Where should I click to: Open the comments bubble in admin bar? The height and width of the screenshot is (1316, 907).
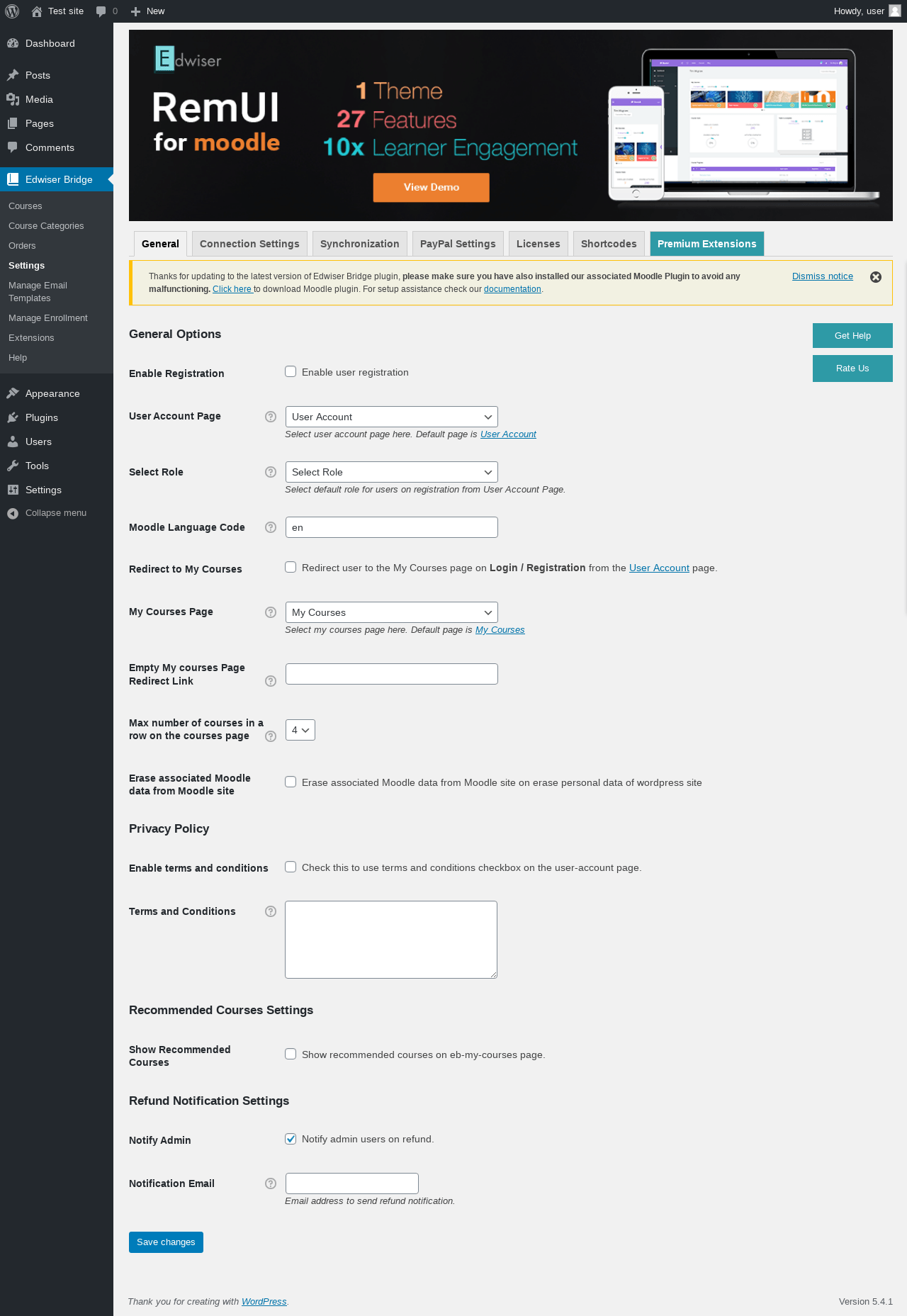coord(101,11)
